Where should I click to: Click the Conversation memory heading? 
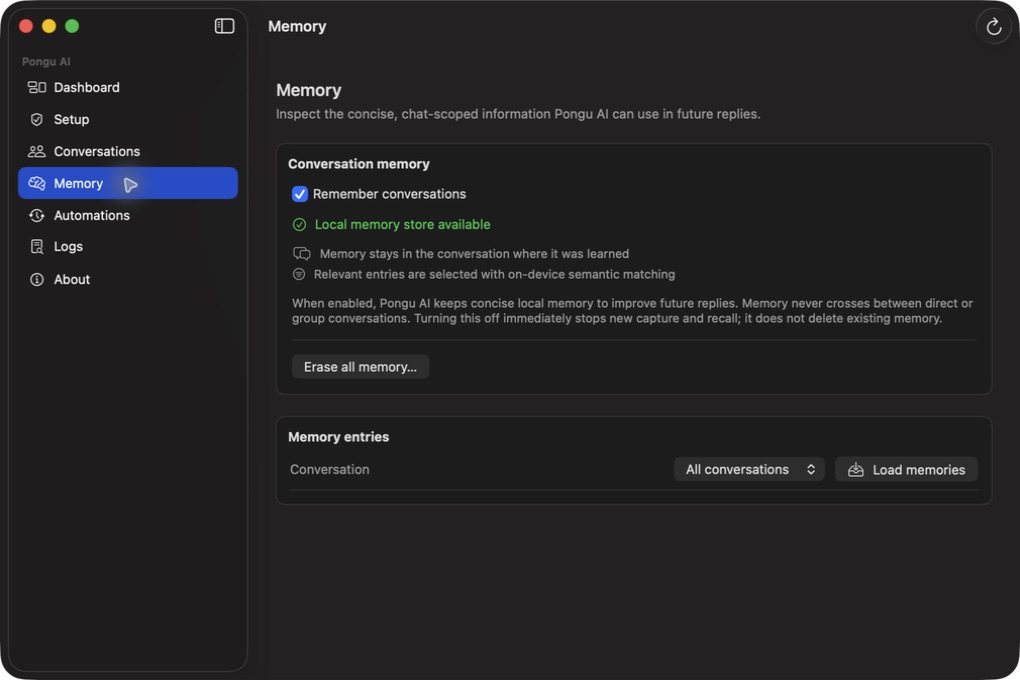358,164
